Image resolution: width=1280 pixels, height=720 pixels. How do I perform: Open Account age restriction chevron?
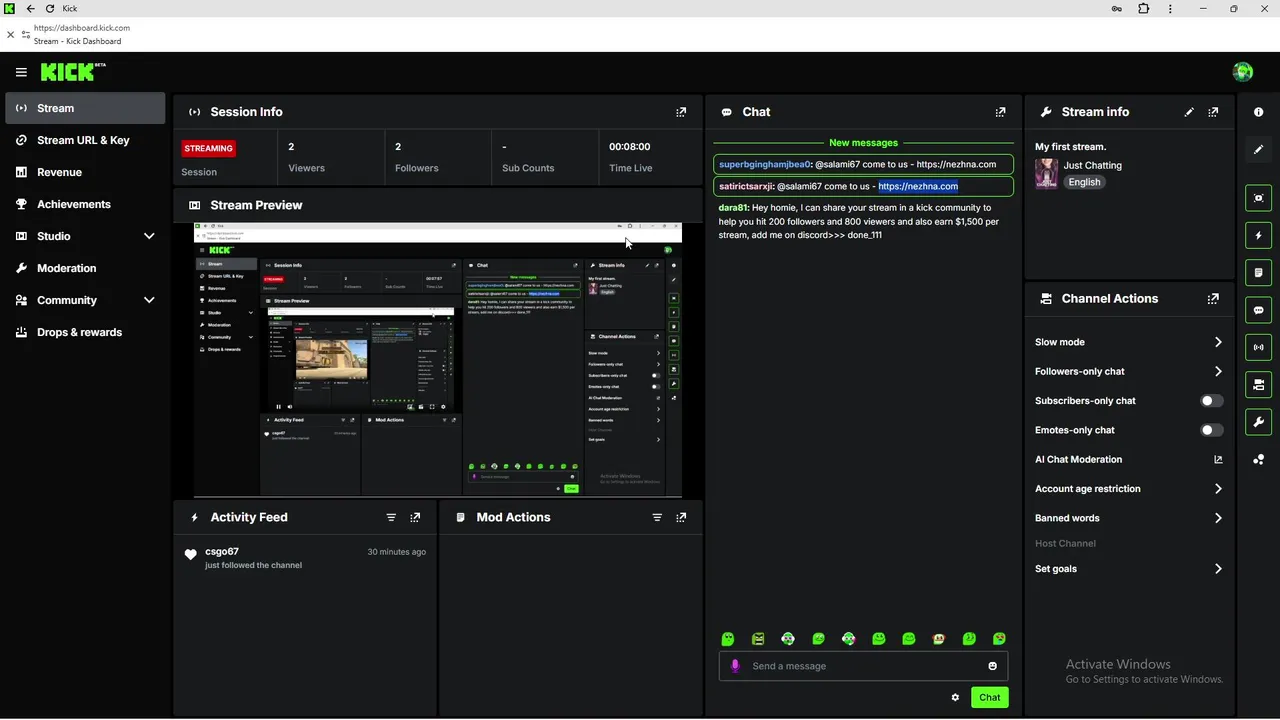tap(1218, 489)
